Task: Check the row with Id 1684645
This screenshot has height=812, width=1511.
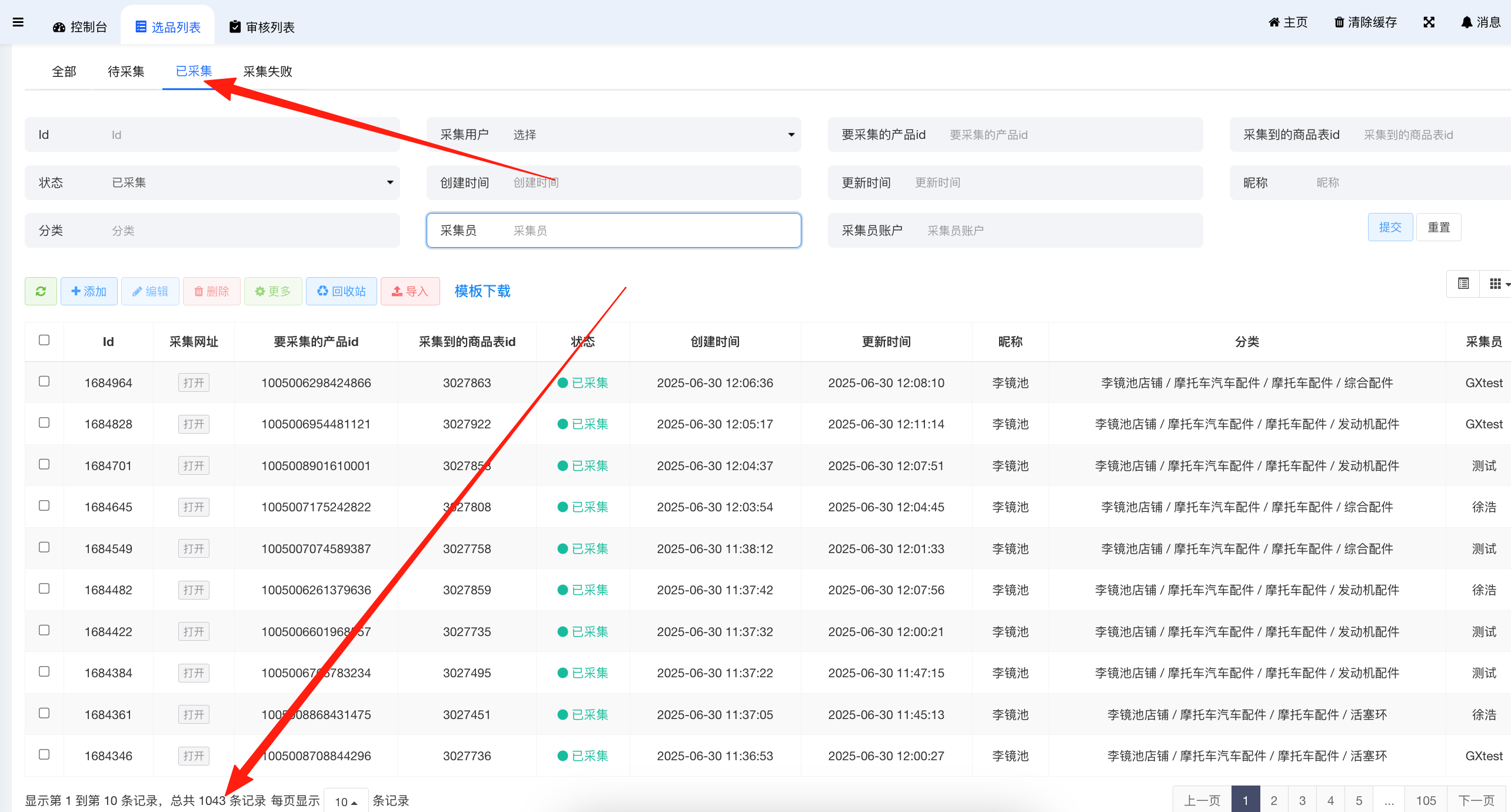Action: 44,505
